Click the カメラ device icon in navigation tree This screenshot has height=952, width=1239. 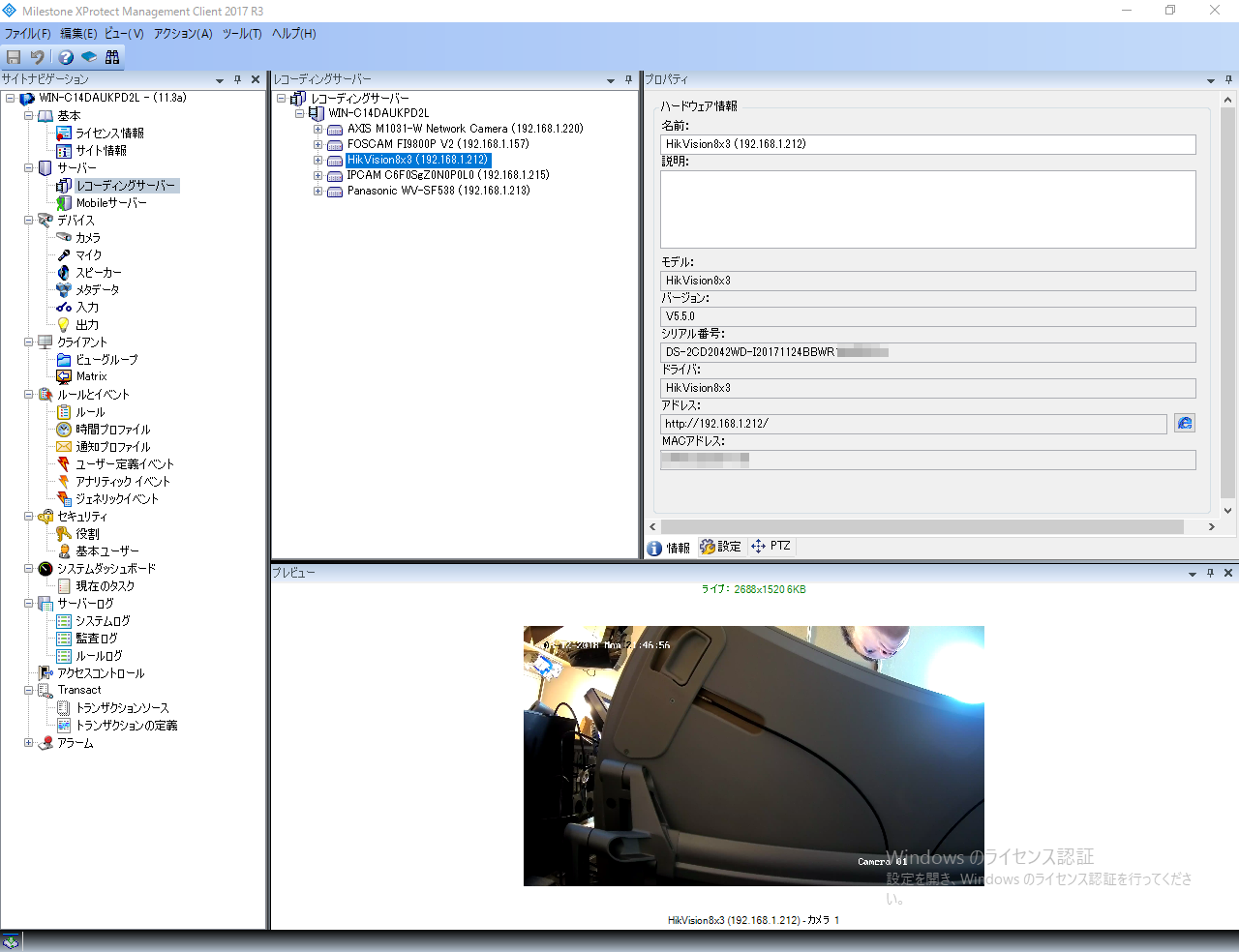(64, 237)
